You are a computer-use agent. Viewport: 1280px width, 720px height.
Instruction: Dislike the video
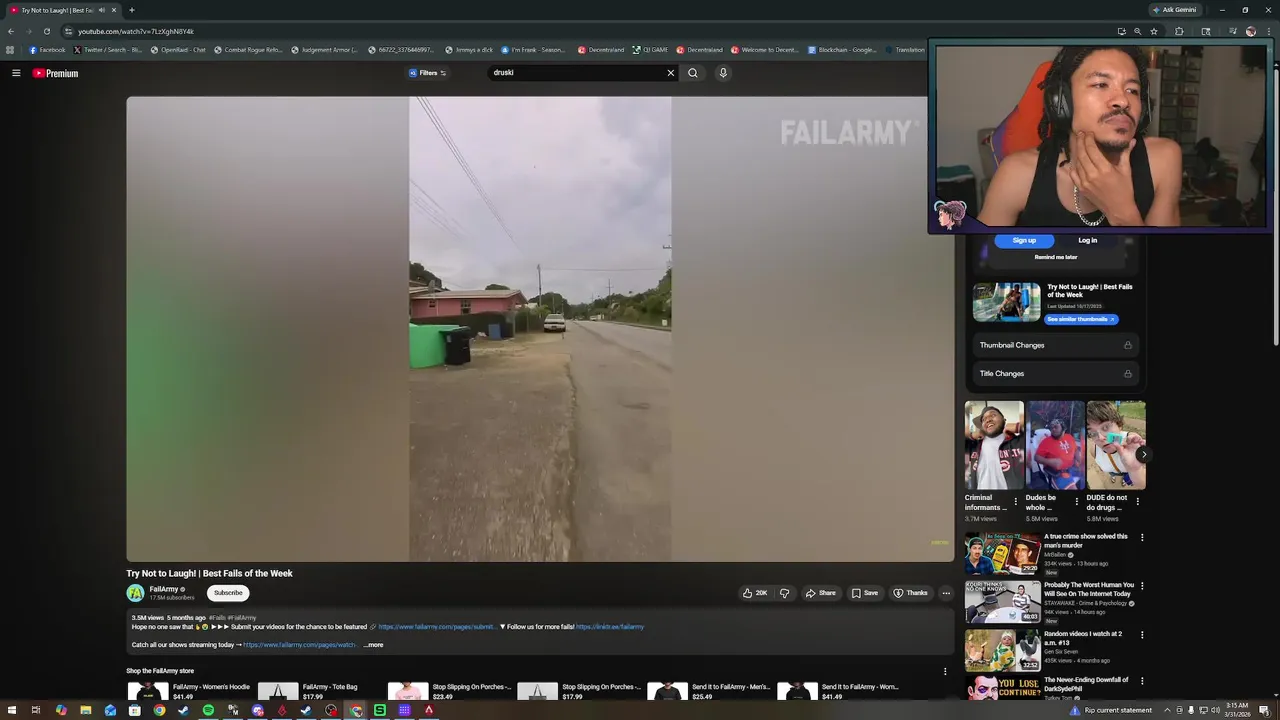pos(784,593)
